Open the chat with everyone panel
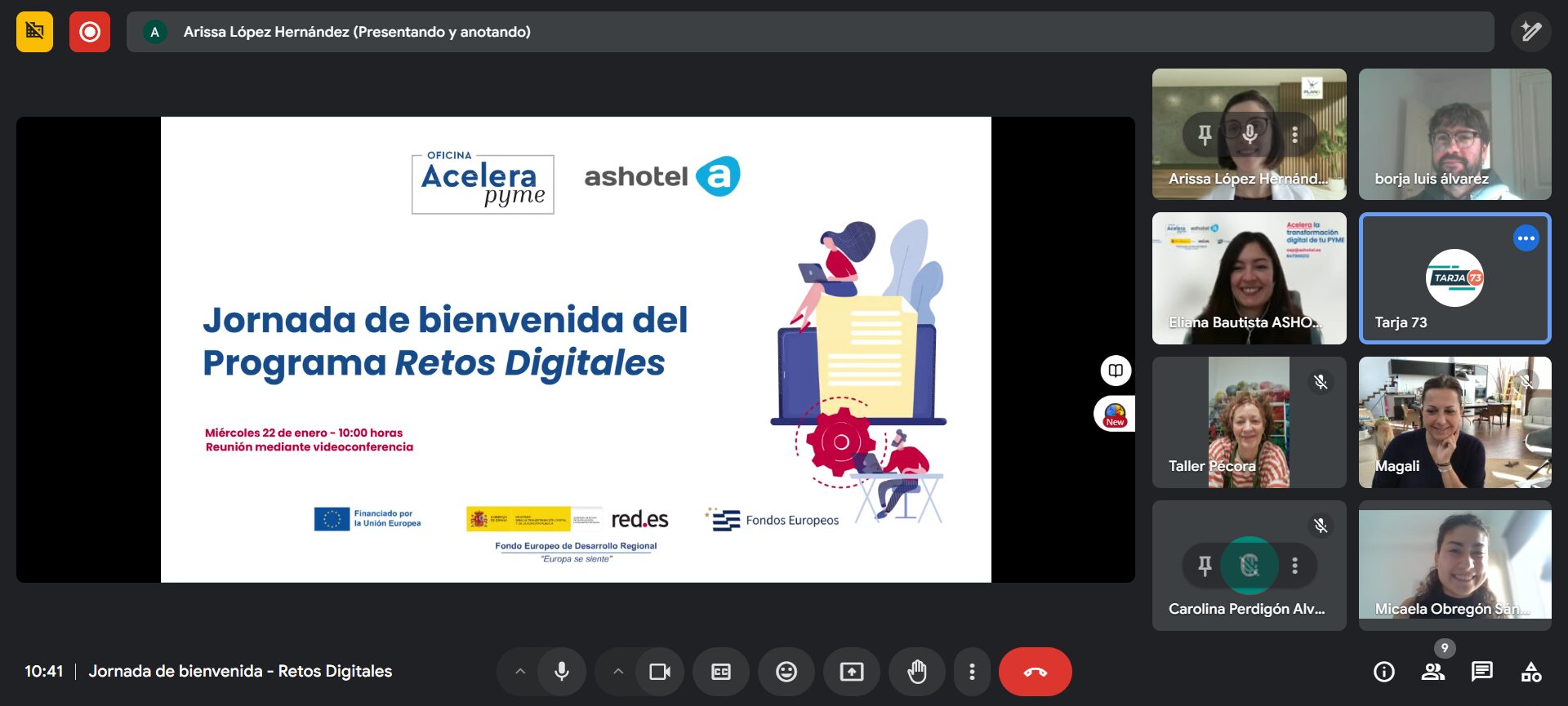 point(1482,672)
